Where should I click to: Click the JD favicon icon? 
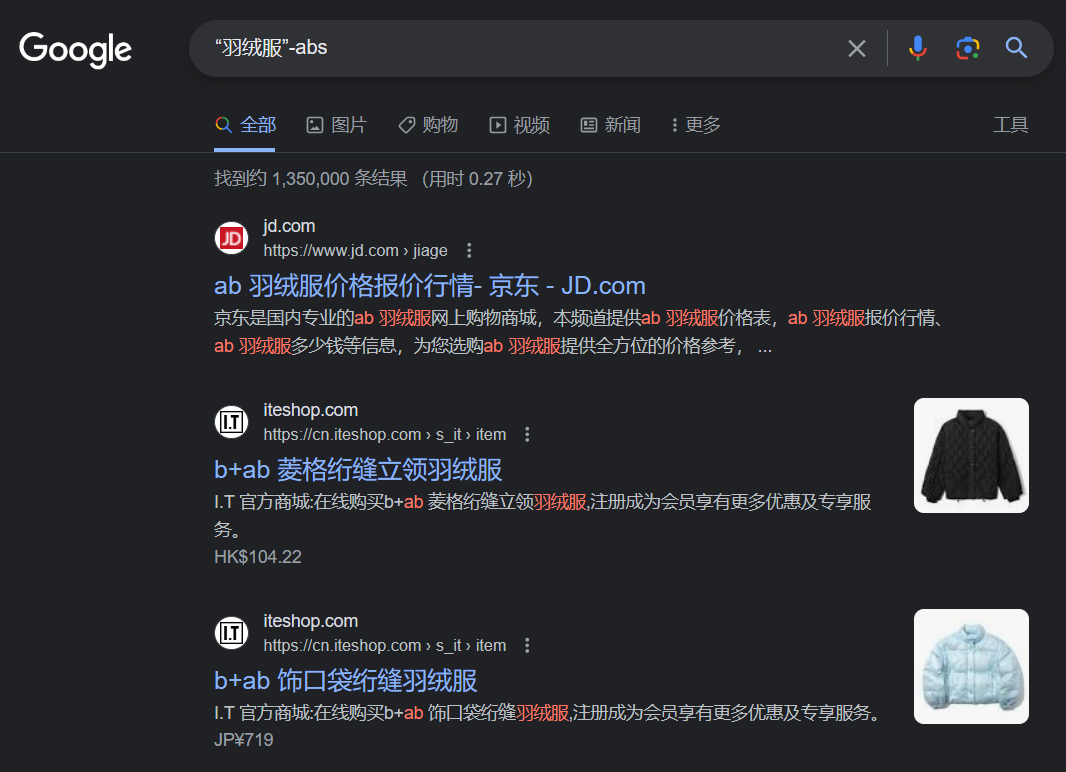pos(231,239)
